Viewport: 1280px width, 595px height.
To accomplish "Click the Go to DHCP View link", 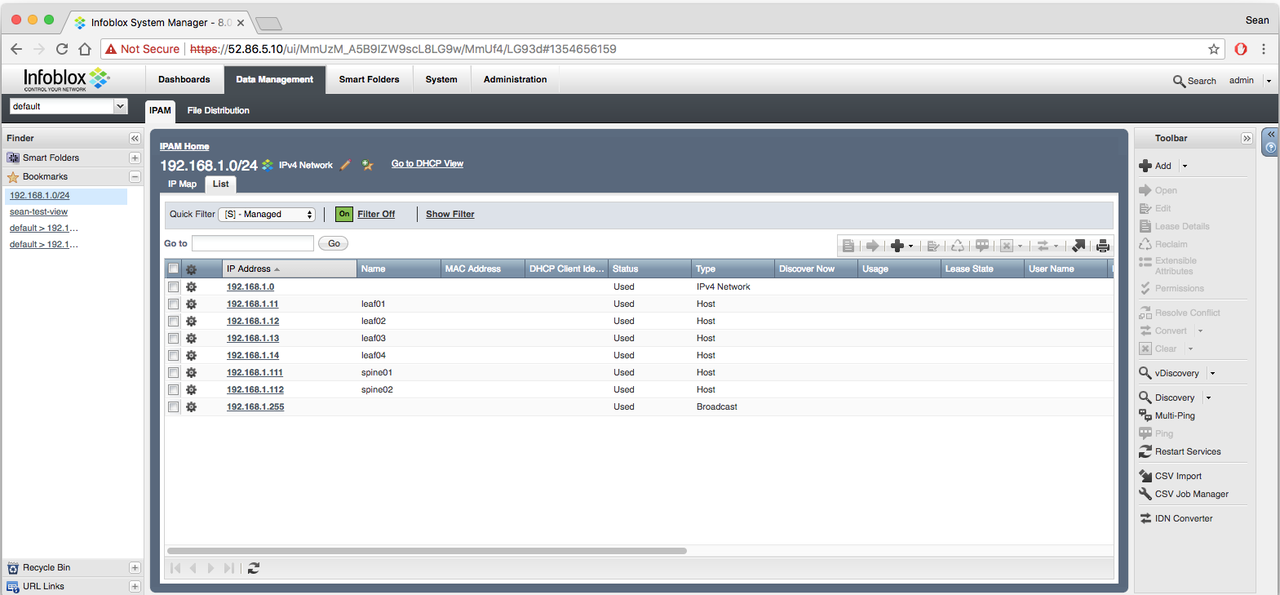I will tap(427, 163).
